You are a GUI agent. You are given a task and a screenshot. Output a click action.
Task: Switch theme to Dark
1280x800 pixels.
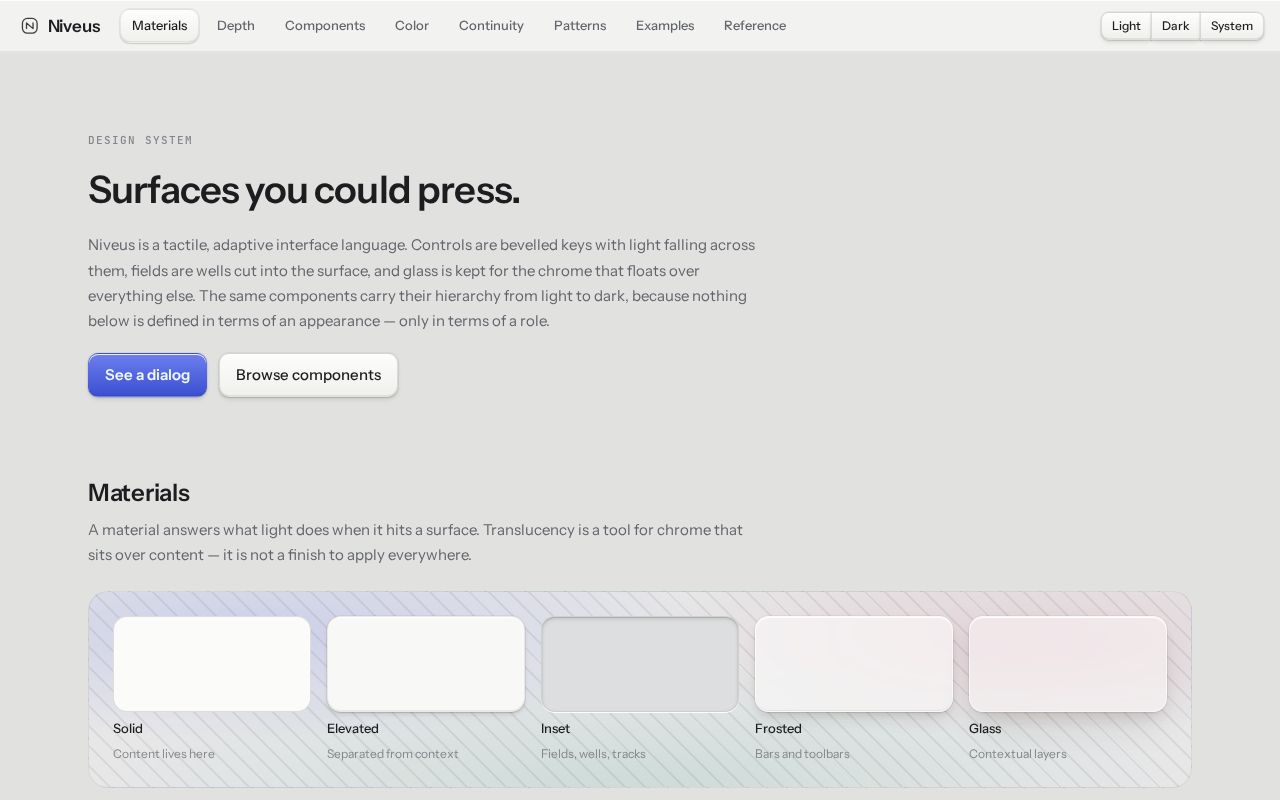[1175, 26]
